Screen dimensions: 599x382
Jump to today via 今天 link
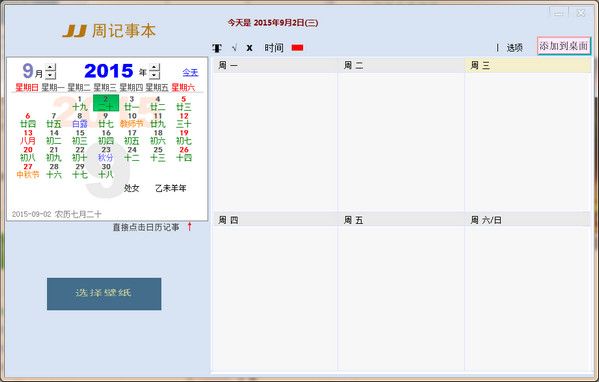click(x=190, y=72)
